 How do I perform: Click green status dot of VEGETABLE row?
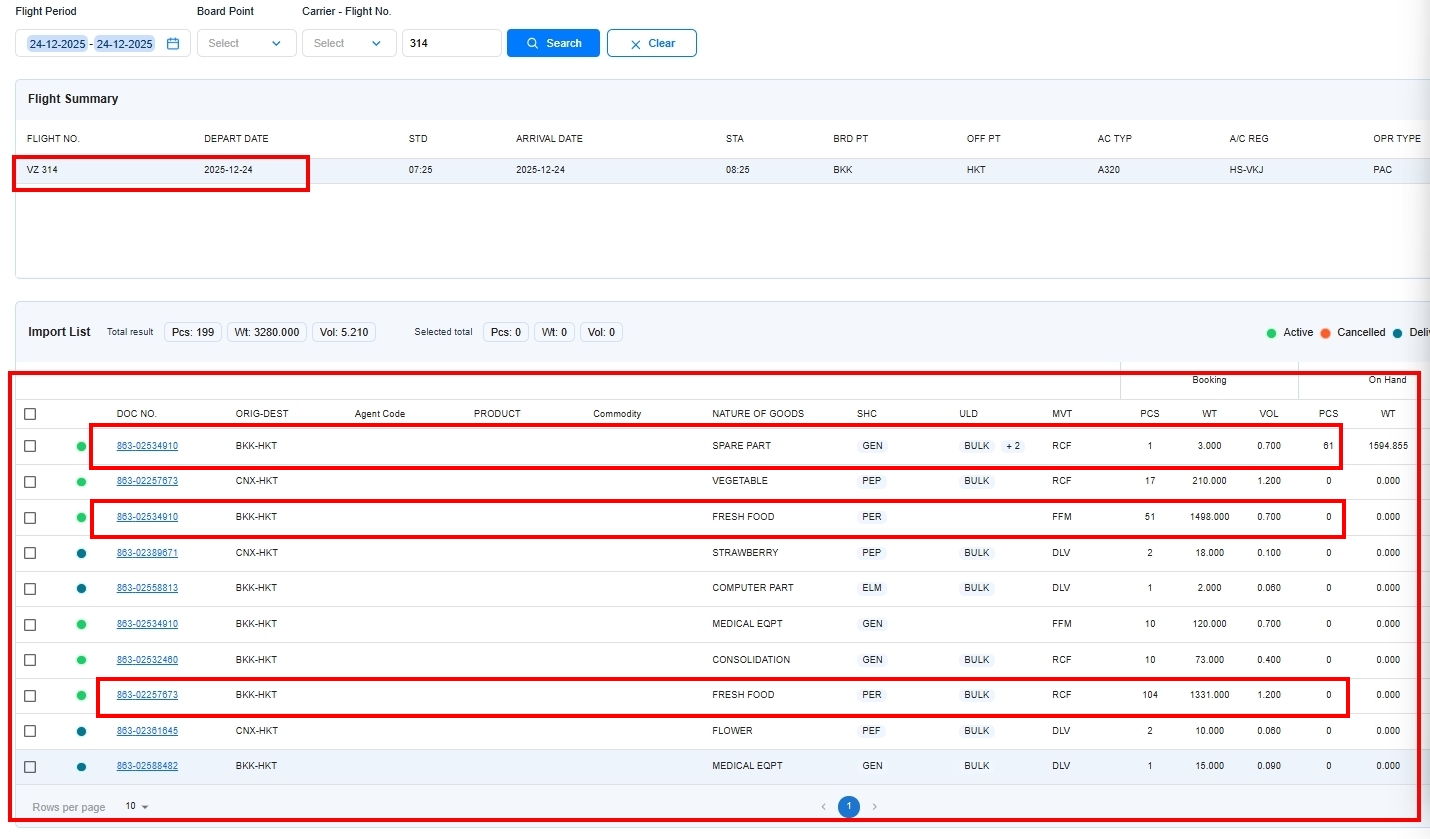pos(81,482)
